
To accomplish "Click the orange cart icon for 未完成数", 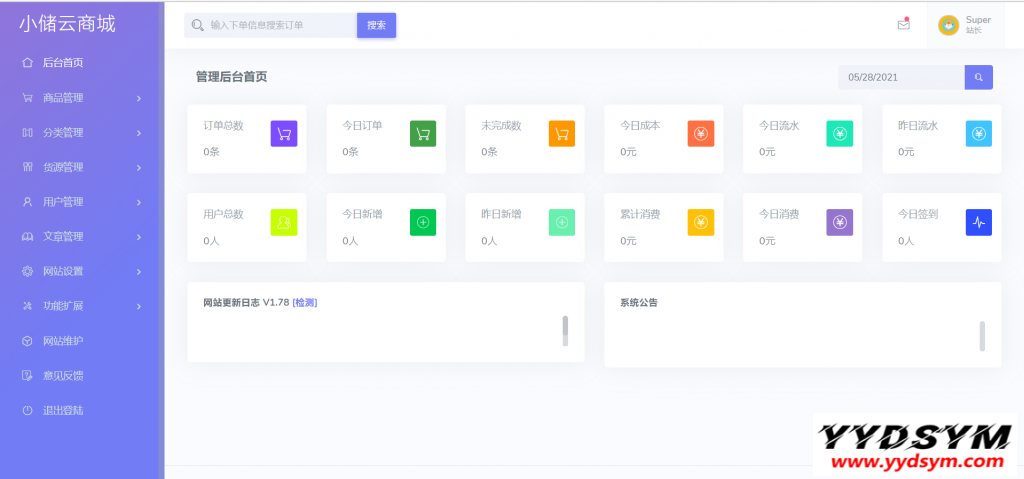I will tap(562, 133).
